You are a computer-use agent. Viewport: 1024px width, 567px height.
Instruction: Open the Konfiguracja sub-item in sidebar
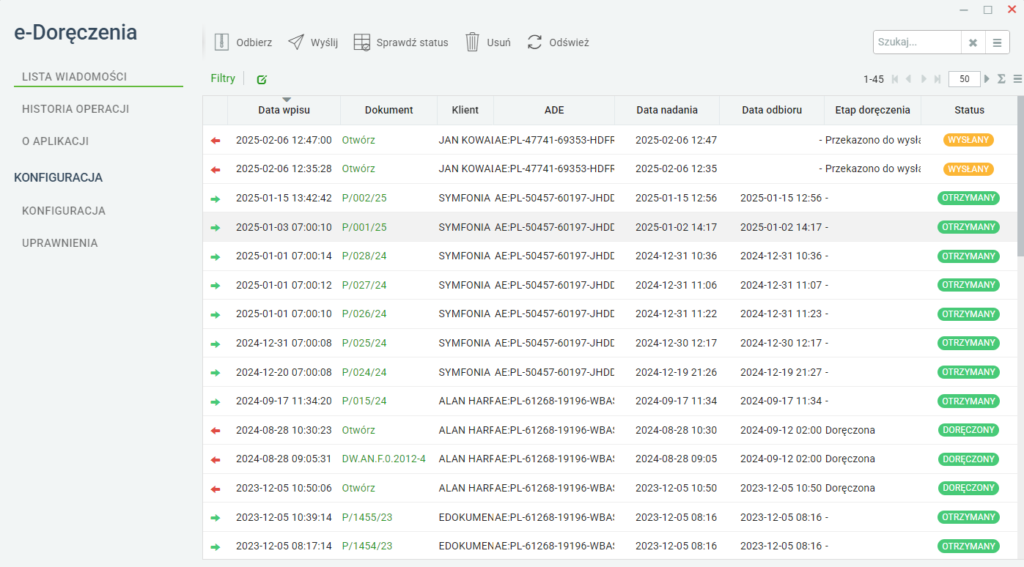click(x=64, y=211)
